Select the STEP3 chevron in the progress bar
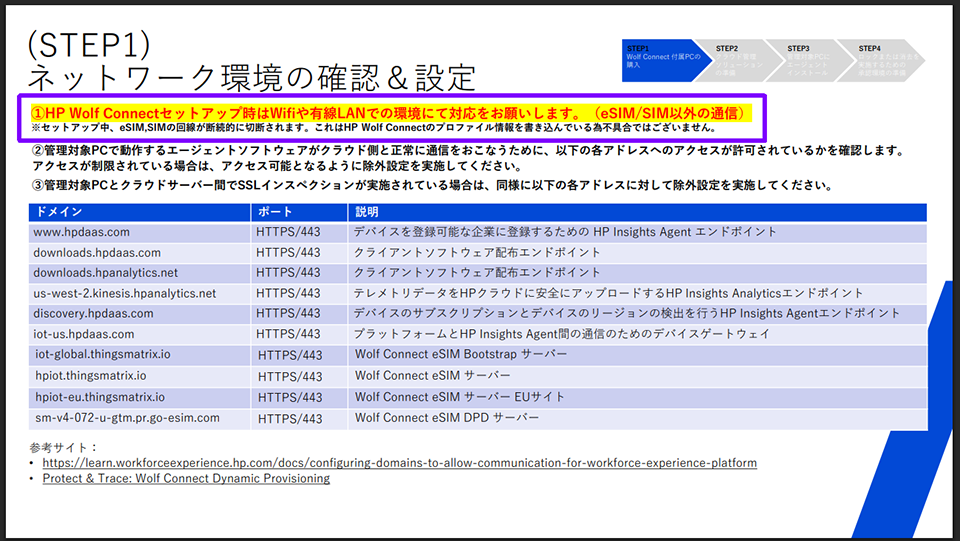The width and height of the screenshot is (960, 541). coord(812,61)
